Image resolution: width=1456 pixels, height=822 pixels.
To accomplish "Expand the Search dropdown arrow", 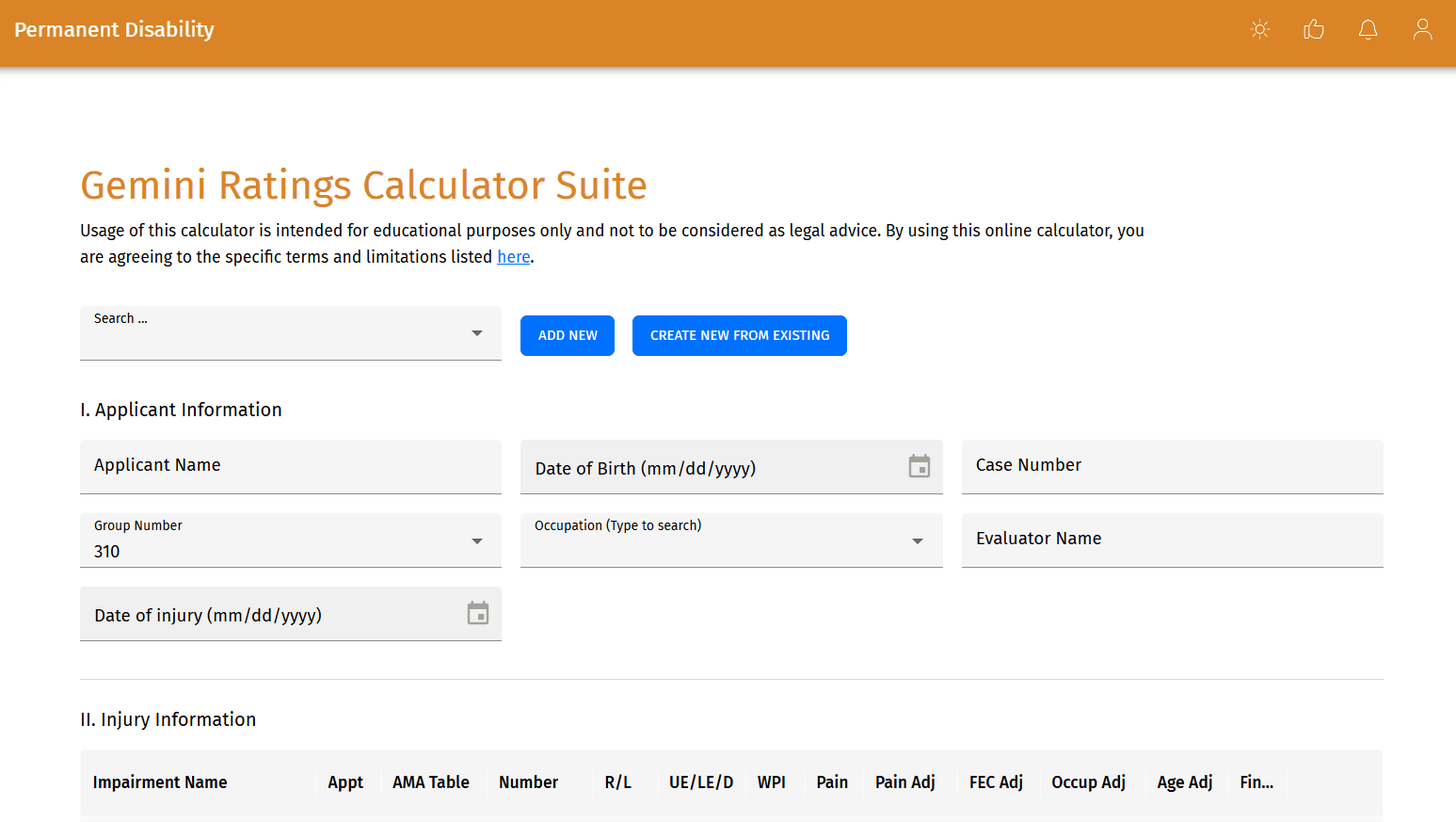I will [477, 333].
